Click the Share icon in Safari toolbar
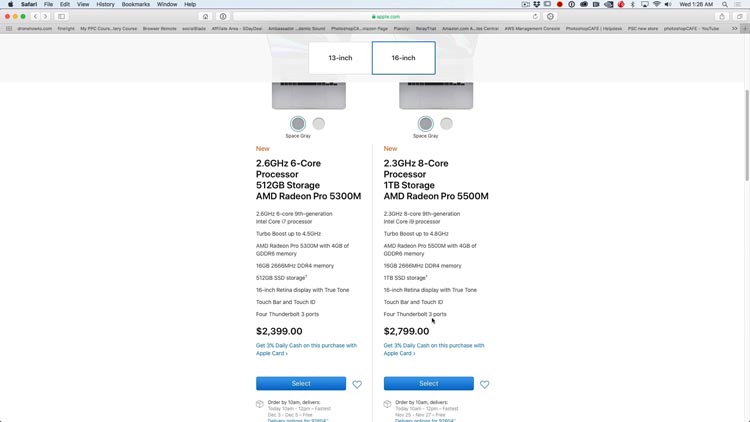This screenshot has width=750, height=422. click(x=722, y=16)
